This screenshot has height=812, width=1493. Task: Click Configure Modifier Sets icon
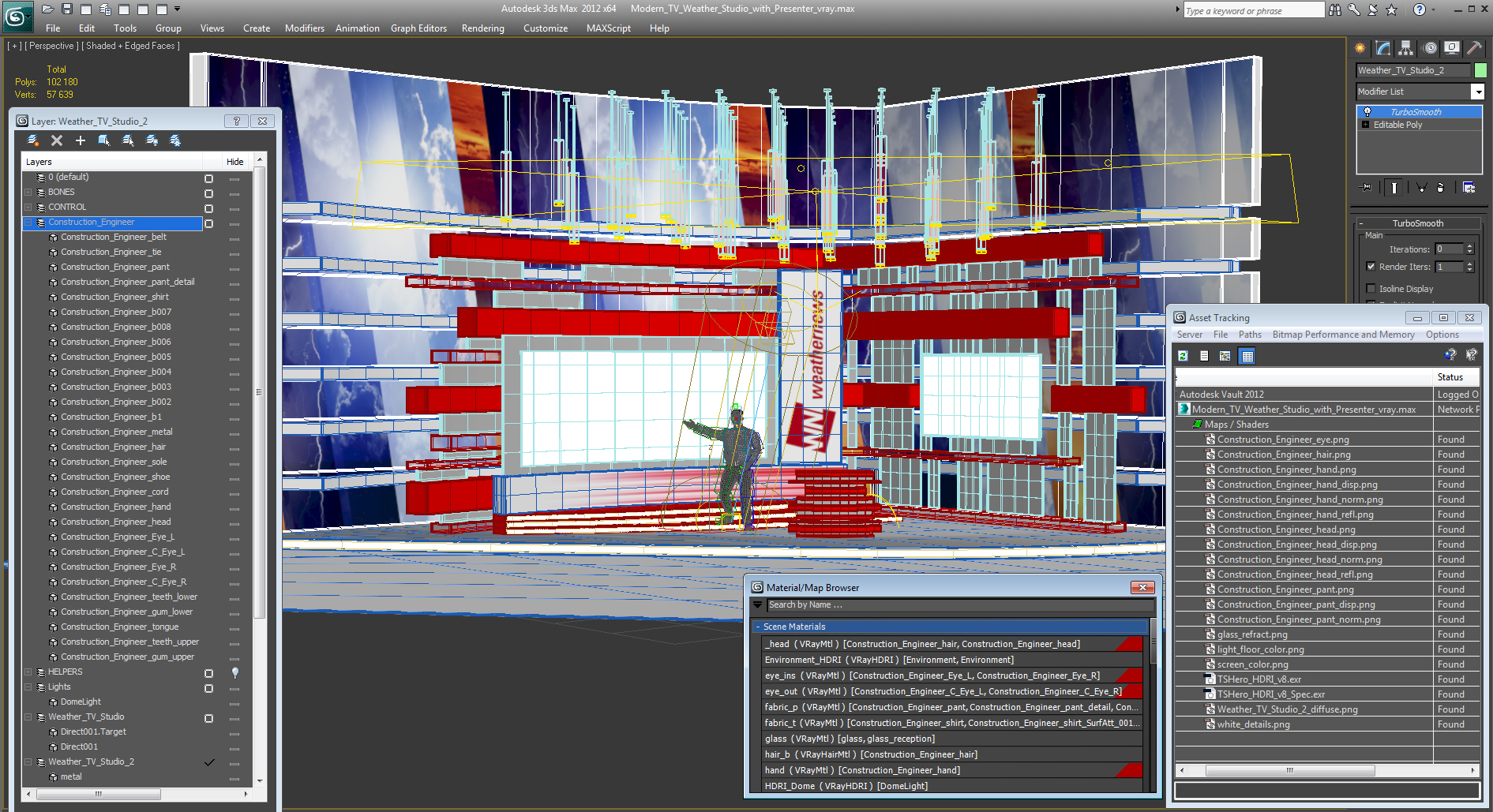coord(1469,188)
